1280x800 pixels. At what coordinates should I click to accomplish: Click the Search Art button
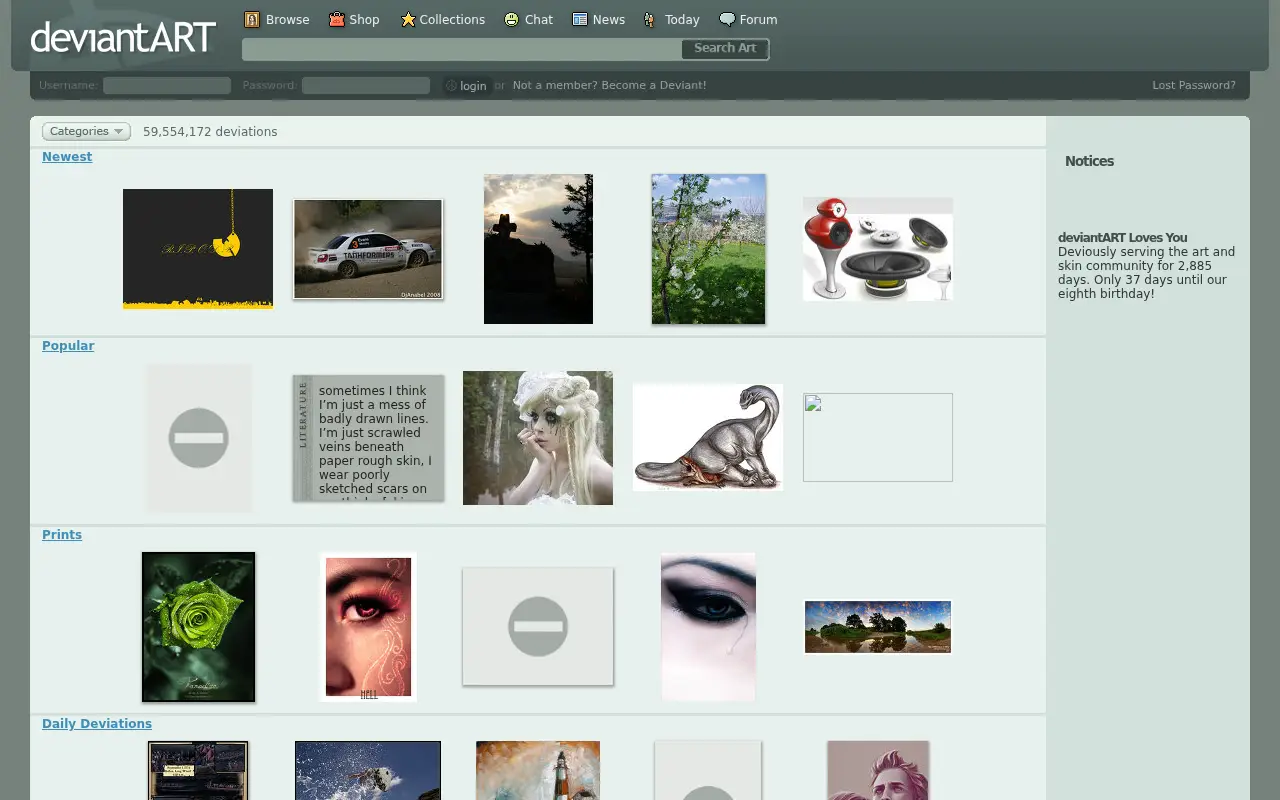point(725,48)
